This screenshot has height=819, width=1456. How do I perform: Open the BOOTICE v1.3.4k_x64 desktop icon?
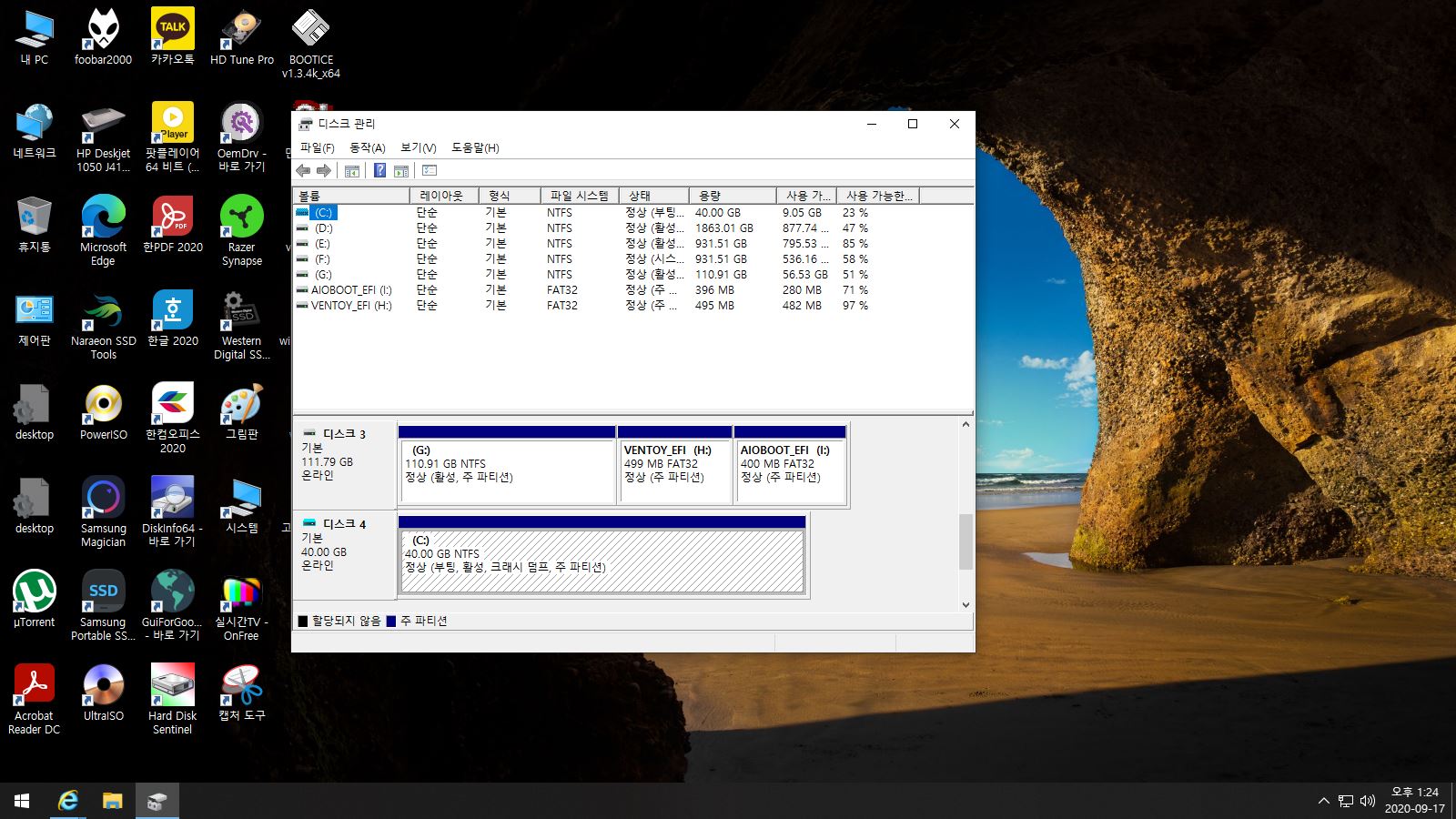[x=311, y=44]
